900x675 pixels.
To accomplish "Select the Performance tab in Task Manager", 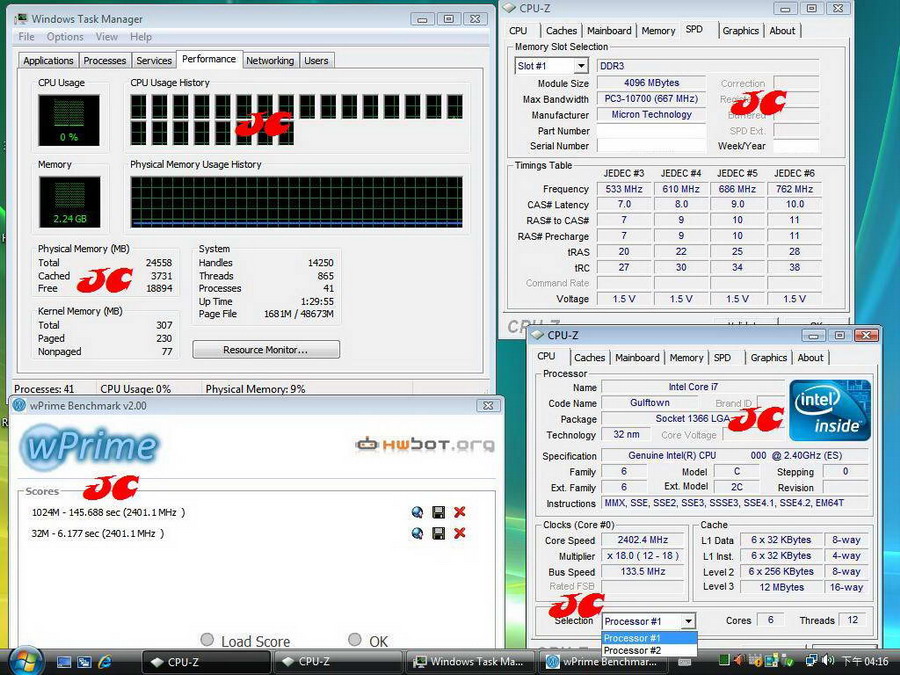I will (208, 59).
